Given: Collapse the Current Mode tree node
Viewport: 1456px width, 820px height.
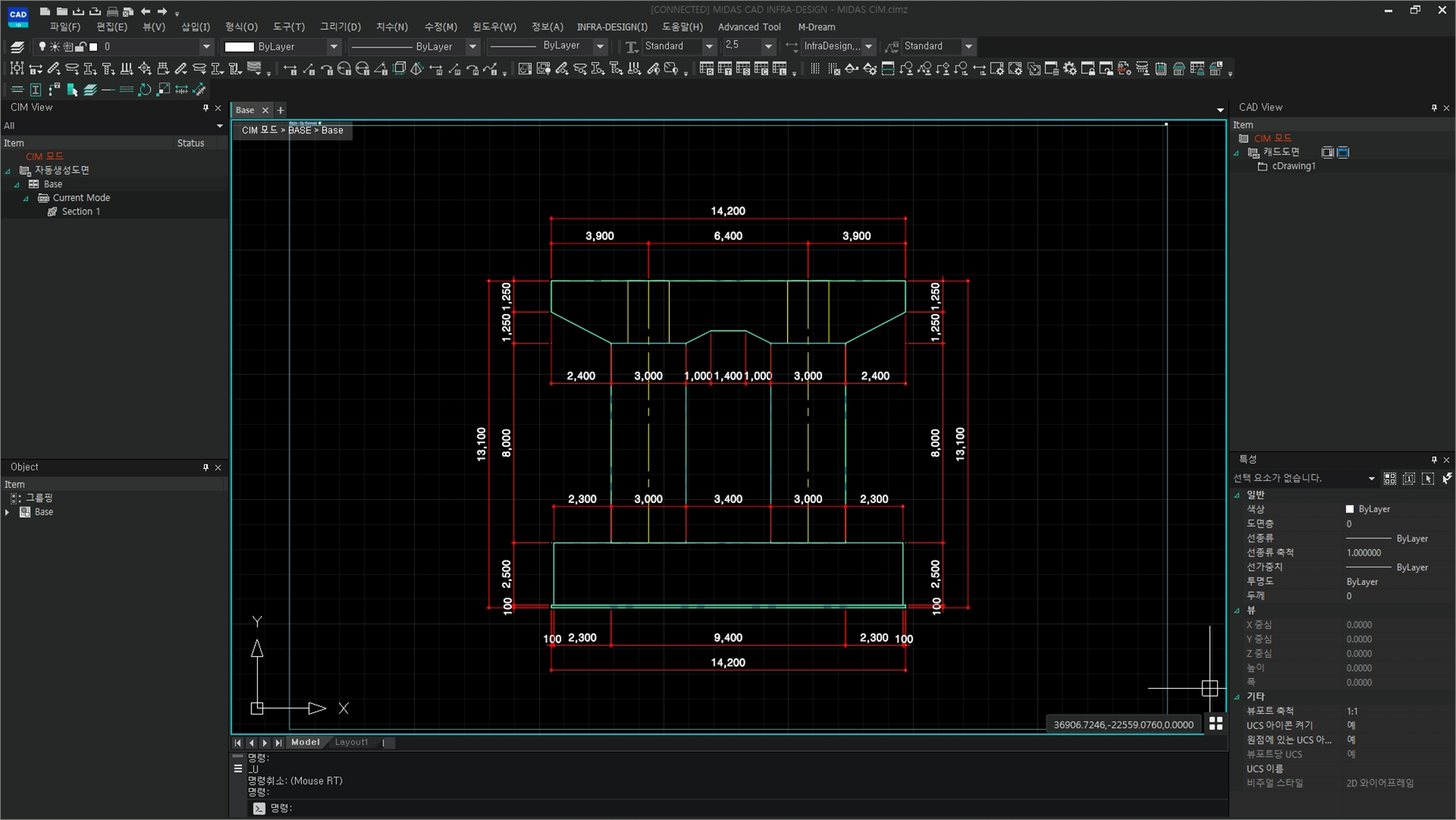Looking at the screenshot, I should (x=26, y=198).
